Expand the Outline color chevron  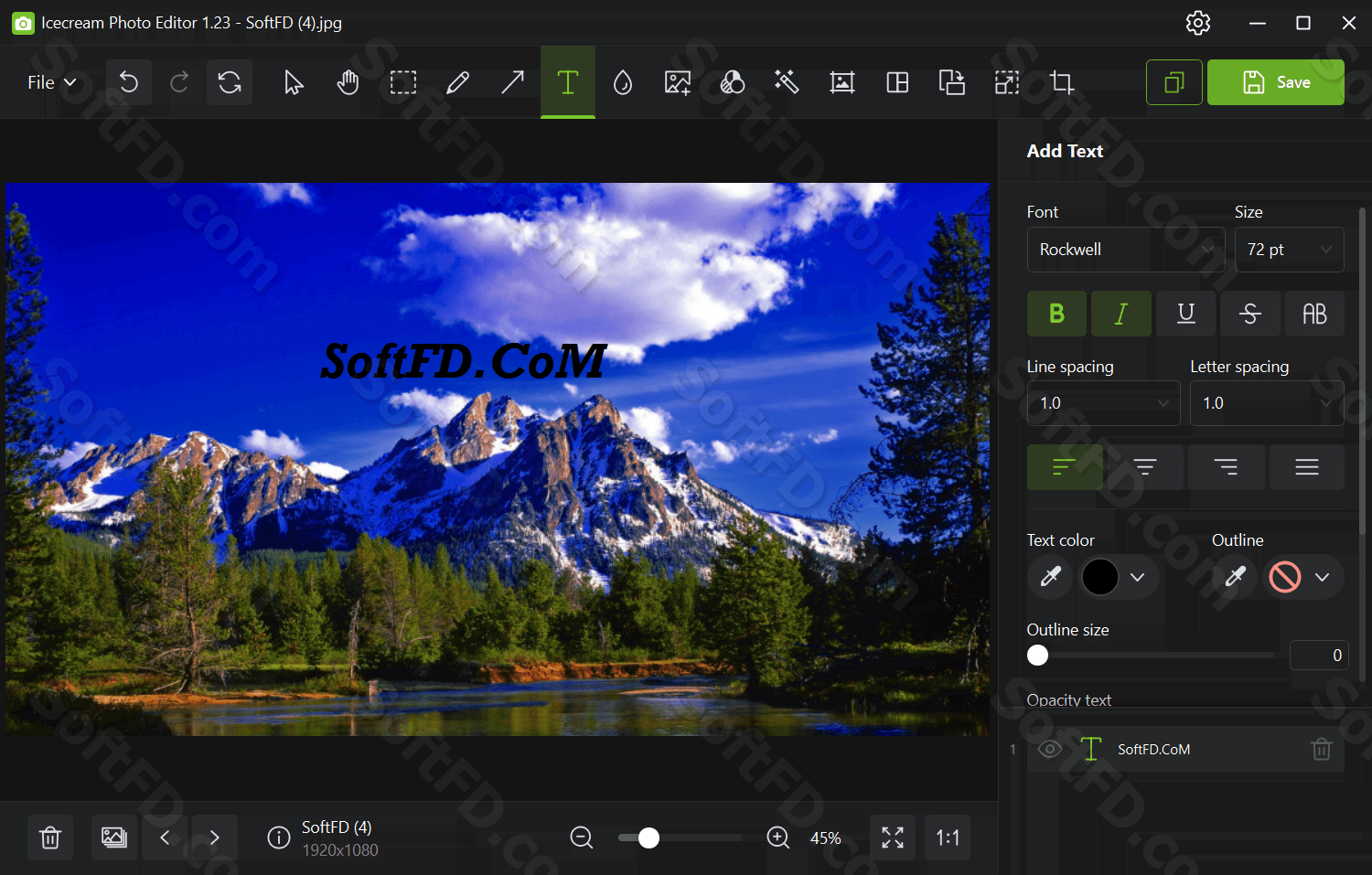[x=1322, y=577]
